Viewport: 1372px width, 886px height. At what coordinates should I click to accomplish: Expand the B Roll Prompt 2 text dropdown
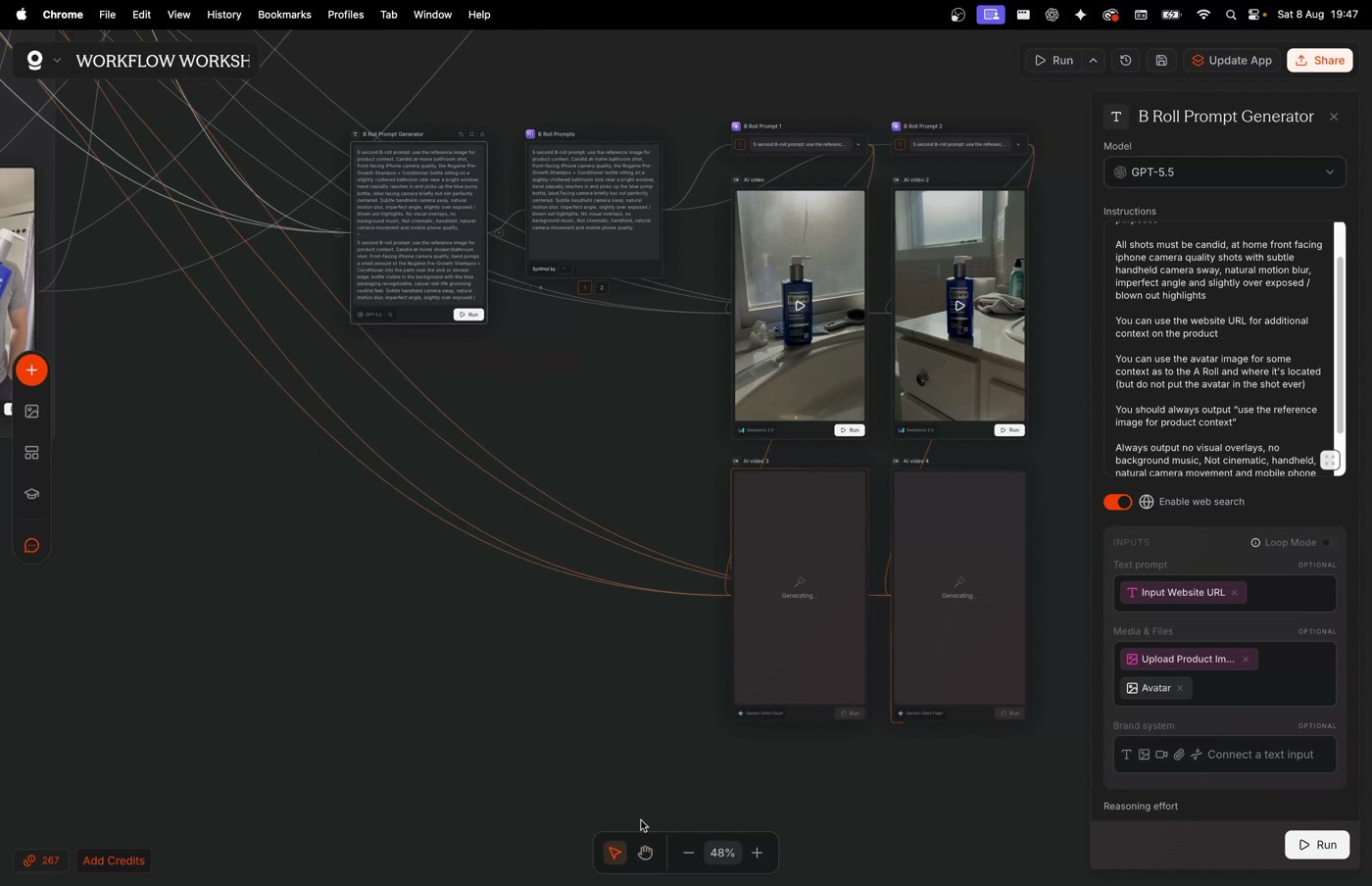(1018, 145)
